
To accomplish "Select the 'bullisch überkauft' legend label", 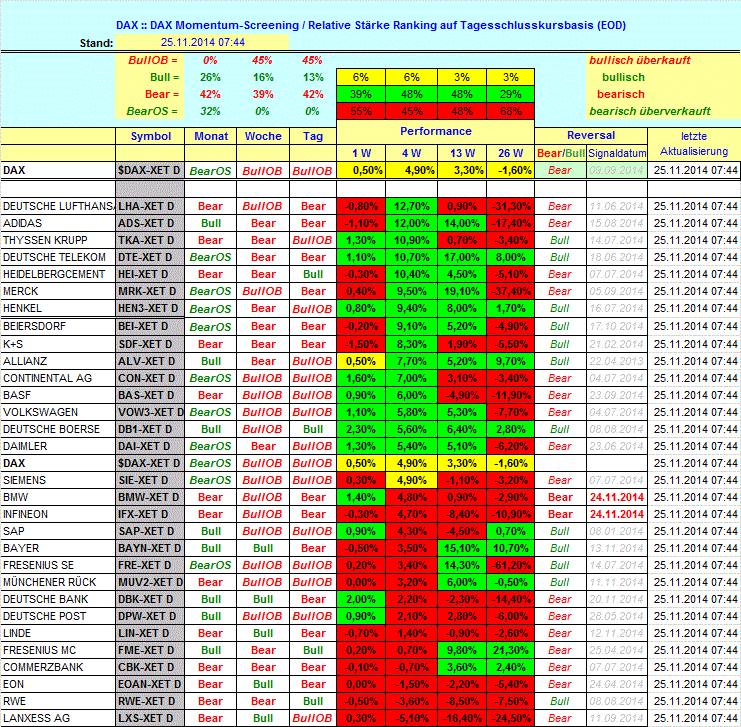I will point(639,60).
